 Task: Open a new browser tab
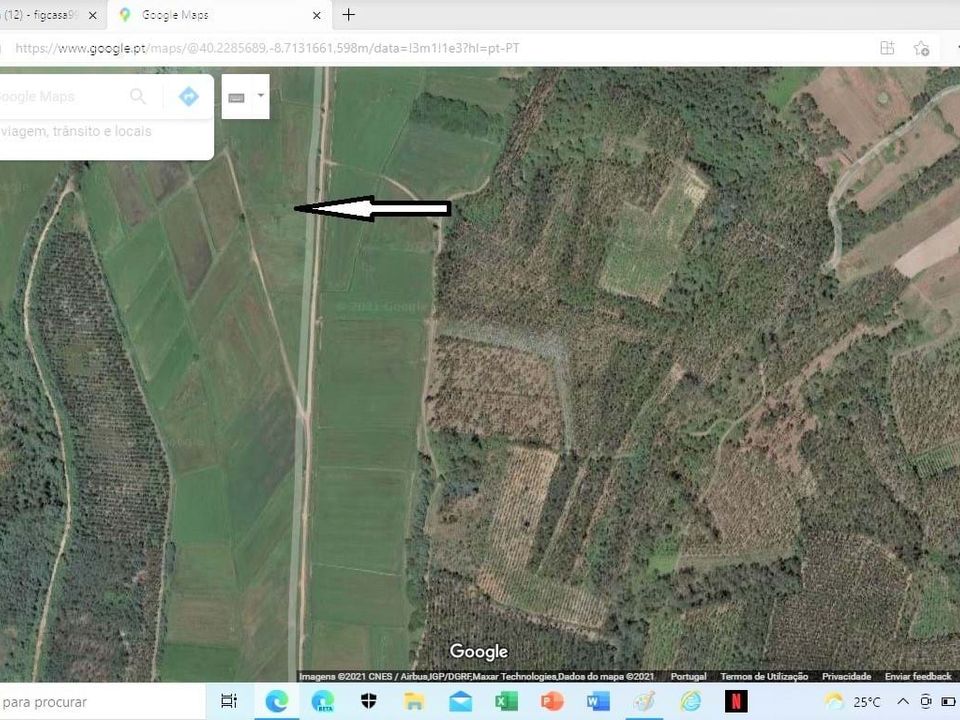(x=348, y=15)
